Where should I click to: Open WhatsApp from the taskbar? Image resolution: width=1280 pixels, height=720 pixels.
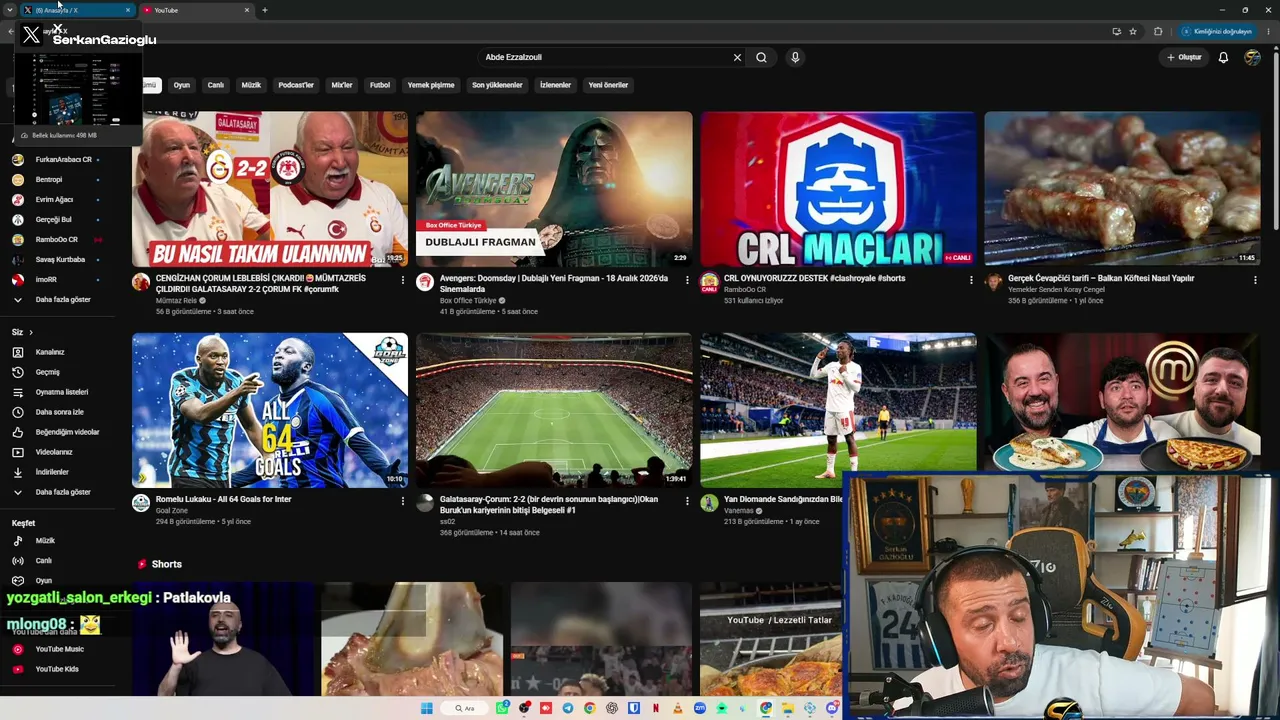[502, 708]
